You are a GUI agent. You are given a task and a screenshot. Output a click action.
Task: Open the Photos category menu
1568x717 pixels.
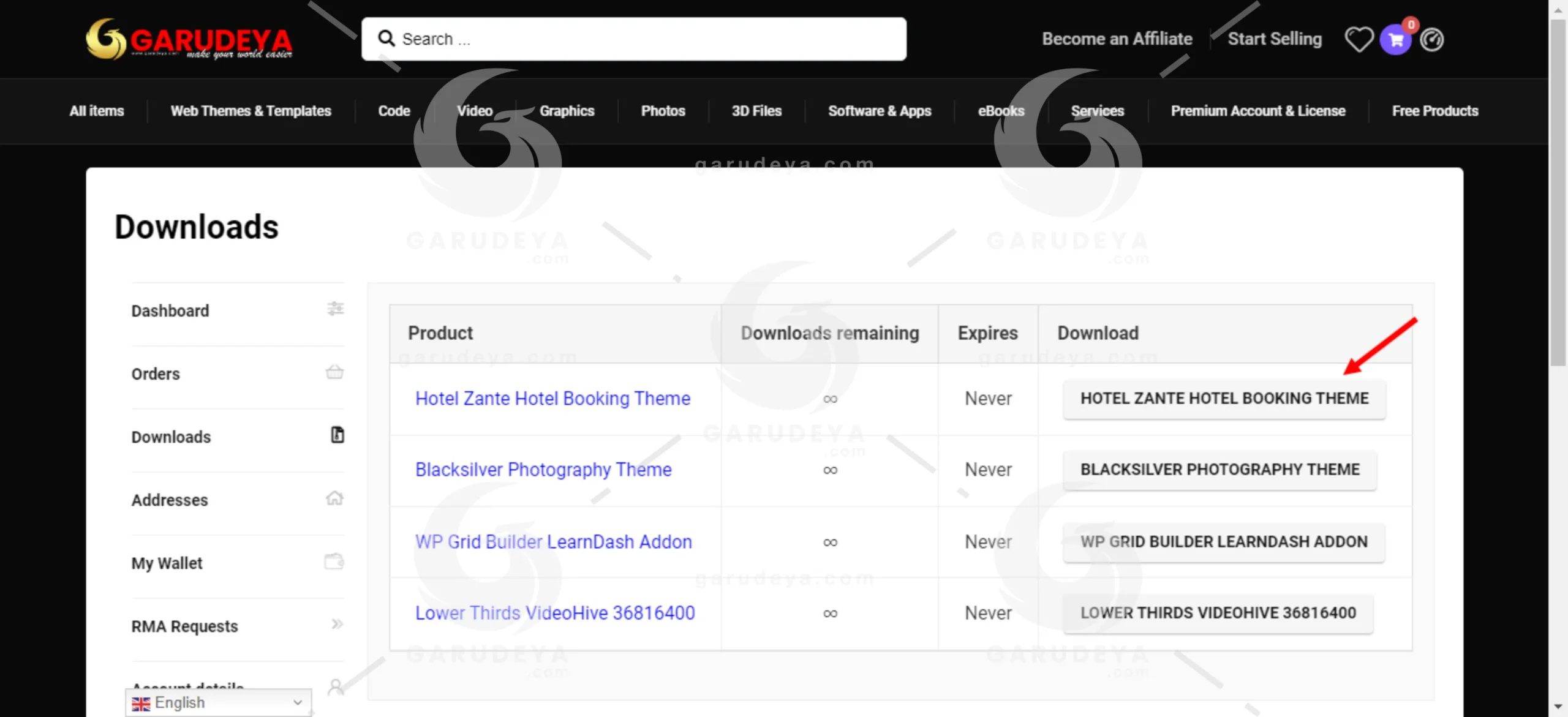(663, 111)
